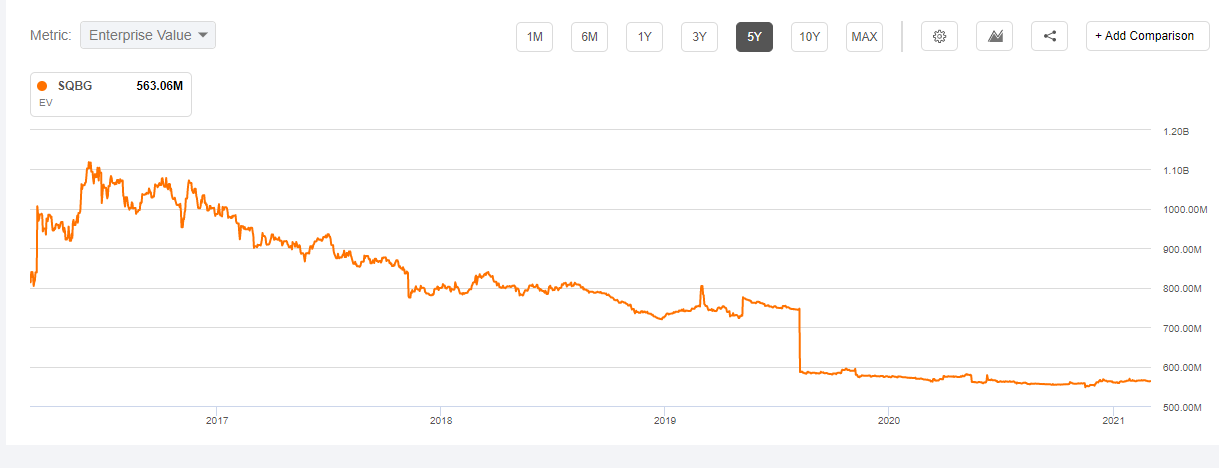Select the 6M time range
The image size is (1219, 468).
590,37
